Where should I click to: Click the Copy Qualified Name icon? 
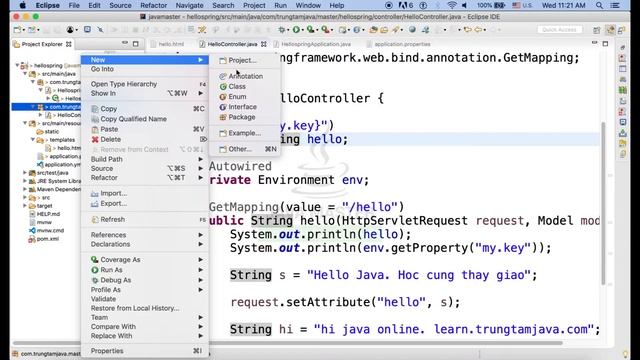[95, 119]
